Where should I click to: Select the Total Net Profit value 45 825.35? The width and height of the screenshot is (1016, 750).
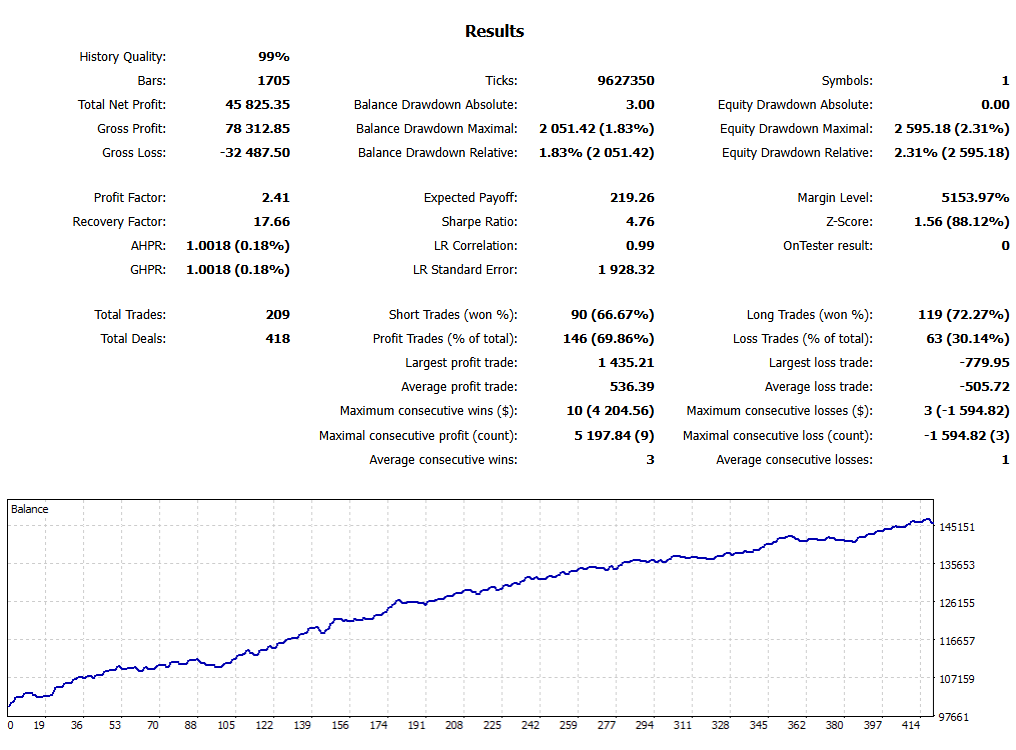pyautogui.click(x=257, y=104)
